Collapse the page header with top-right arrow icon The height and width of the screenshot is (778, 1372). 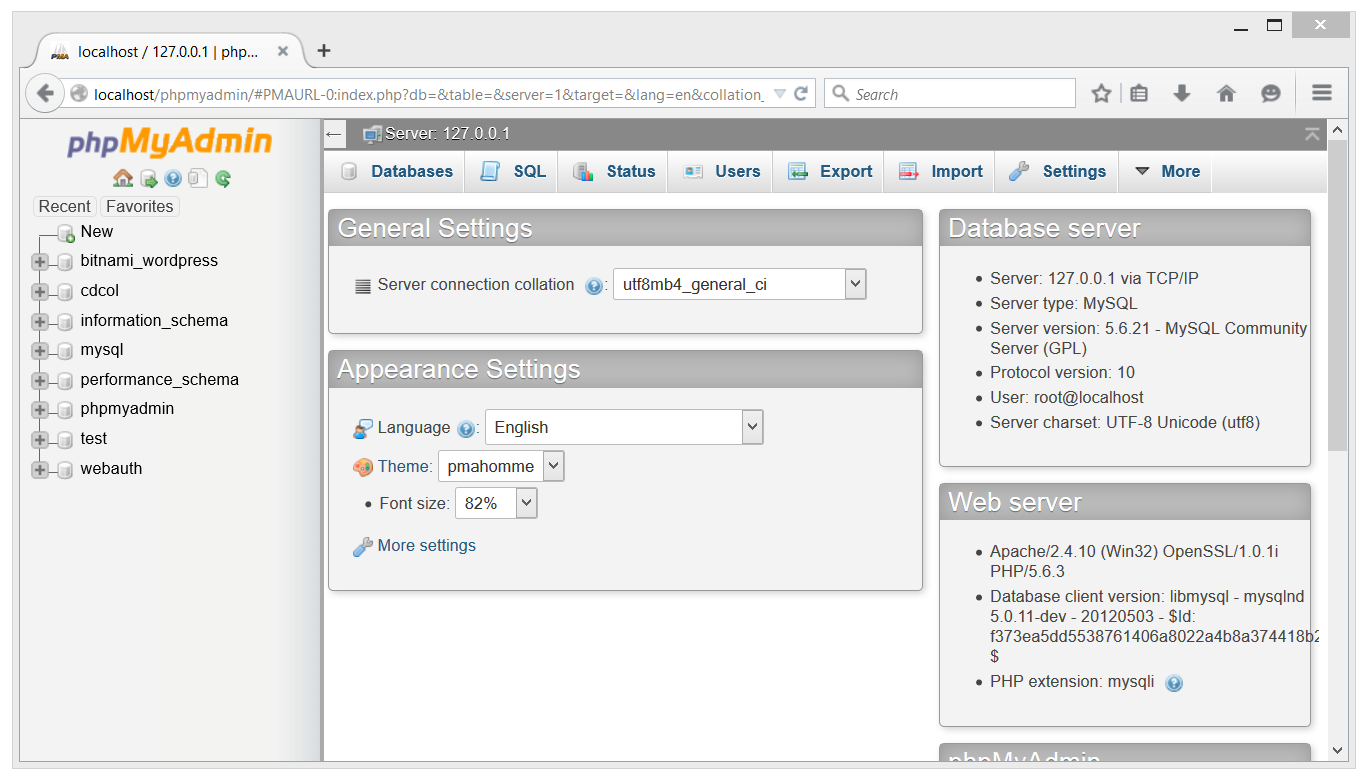click(1312, 133)
